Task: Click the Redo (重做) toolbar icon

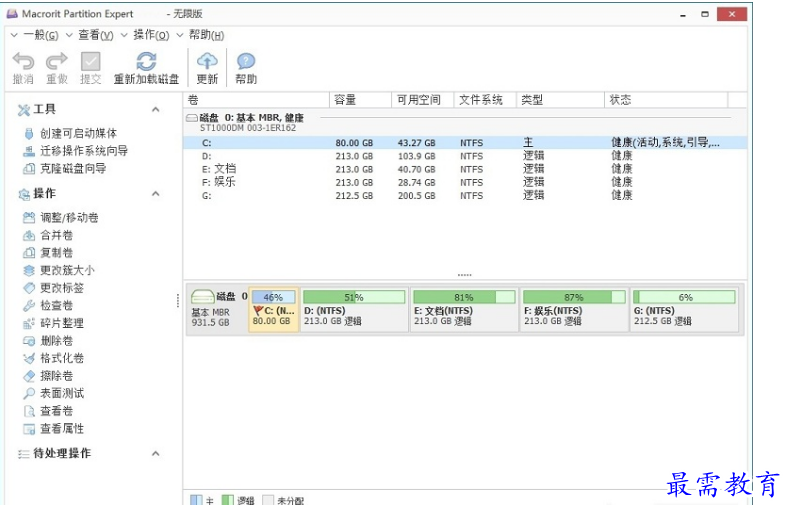Action: (x=56, y=62)
